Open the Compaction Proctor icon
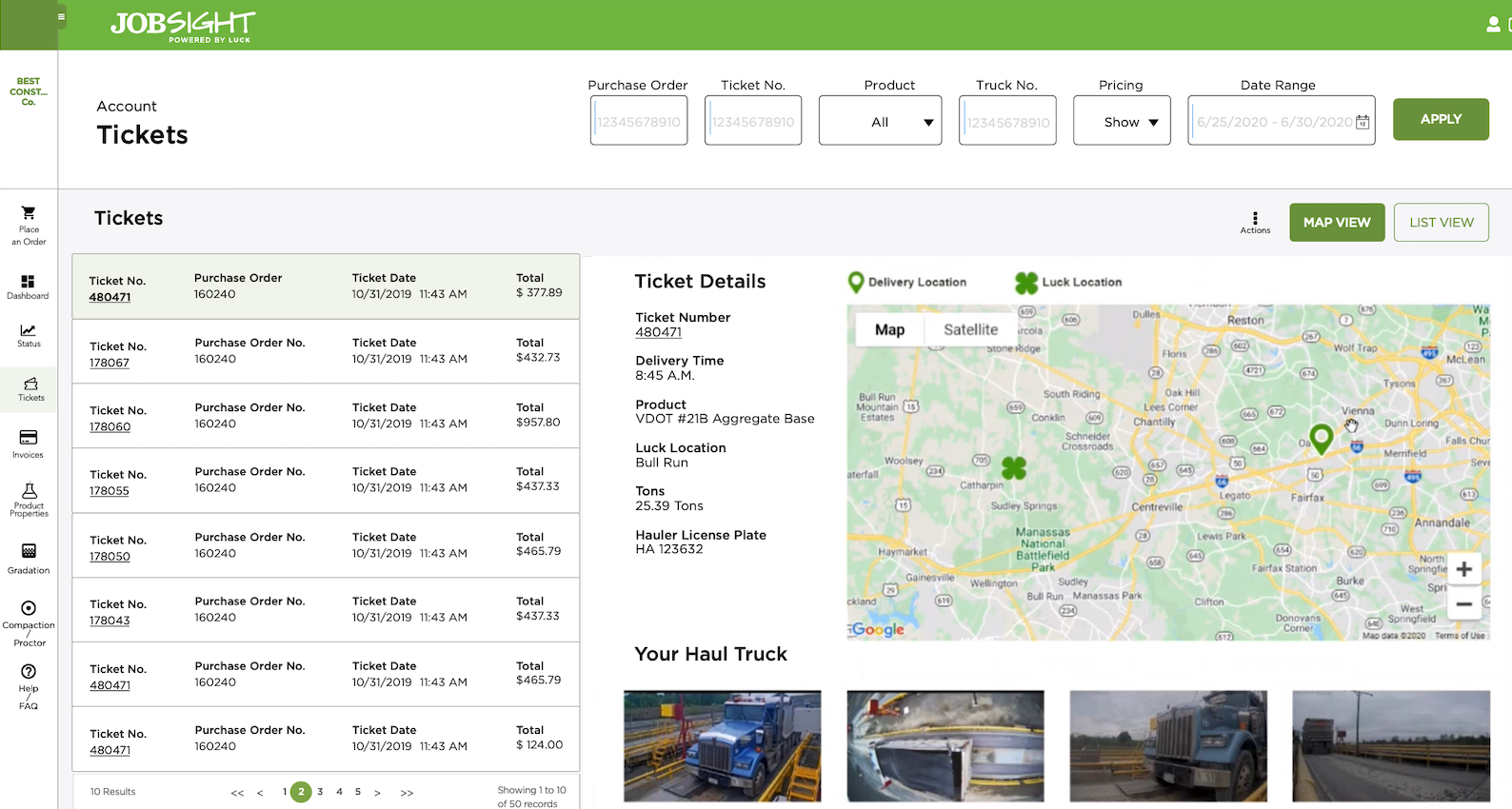 (x=29, y=608)
